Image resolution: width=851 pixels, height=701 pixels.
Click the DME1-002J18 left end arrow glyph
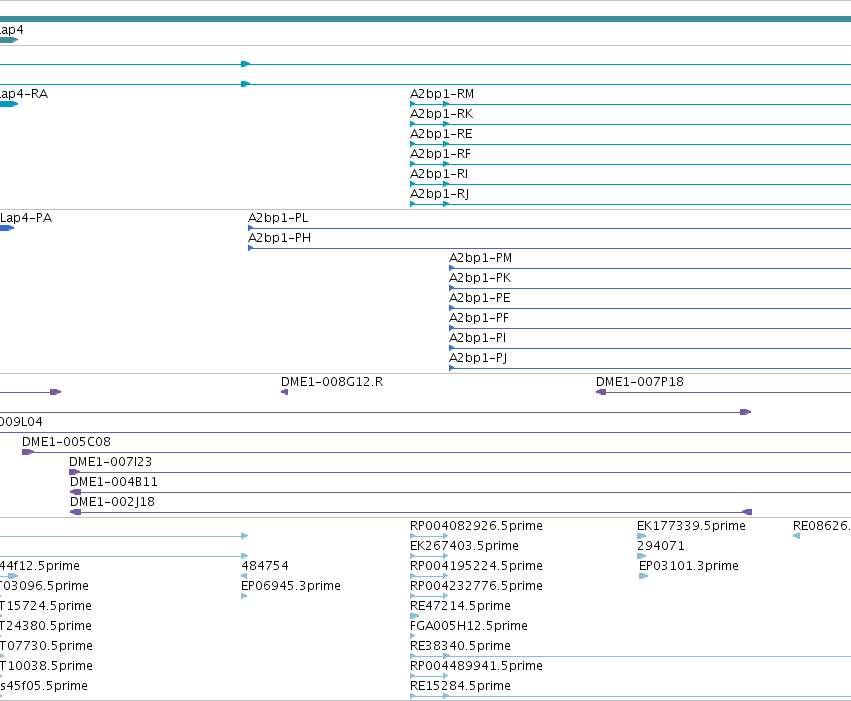[75, 512]
